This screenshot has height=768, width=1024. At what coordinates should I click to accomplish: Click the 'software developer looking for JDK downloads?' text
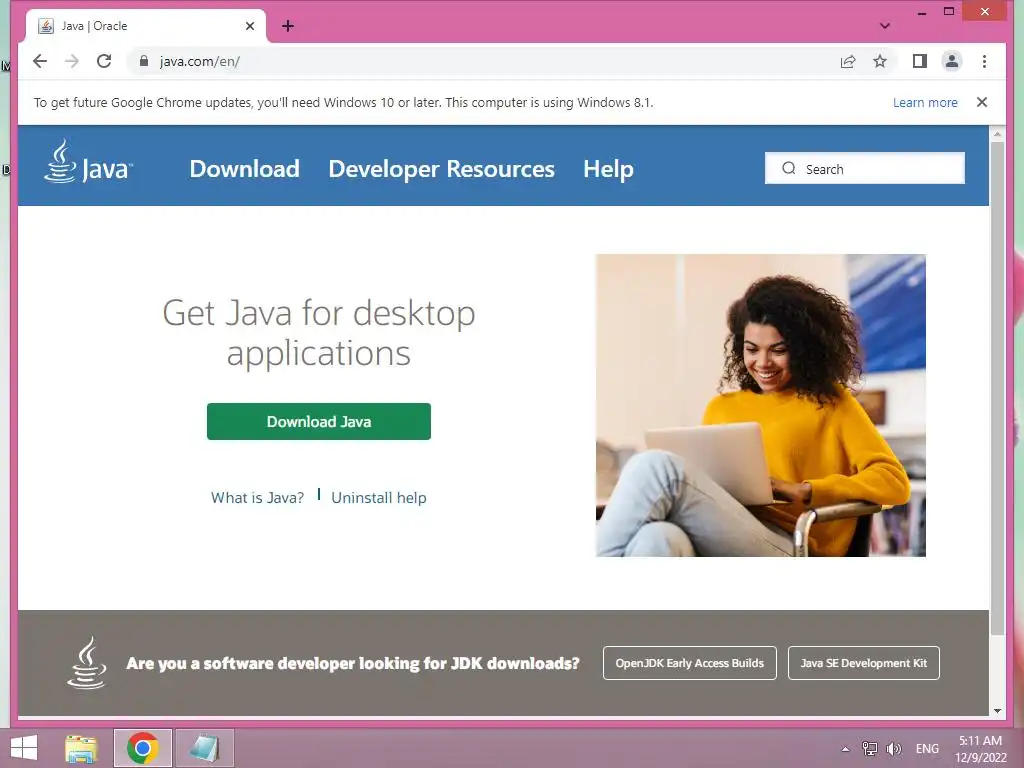(x=391, y=664)
